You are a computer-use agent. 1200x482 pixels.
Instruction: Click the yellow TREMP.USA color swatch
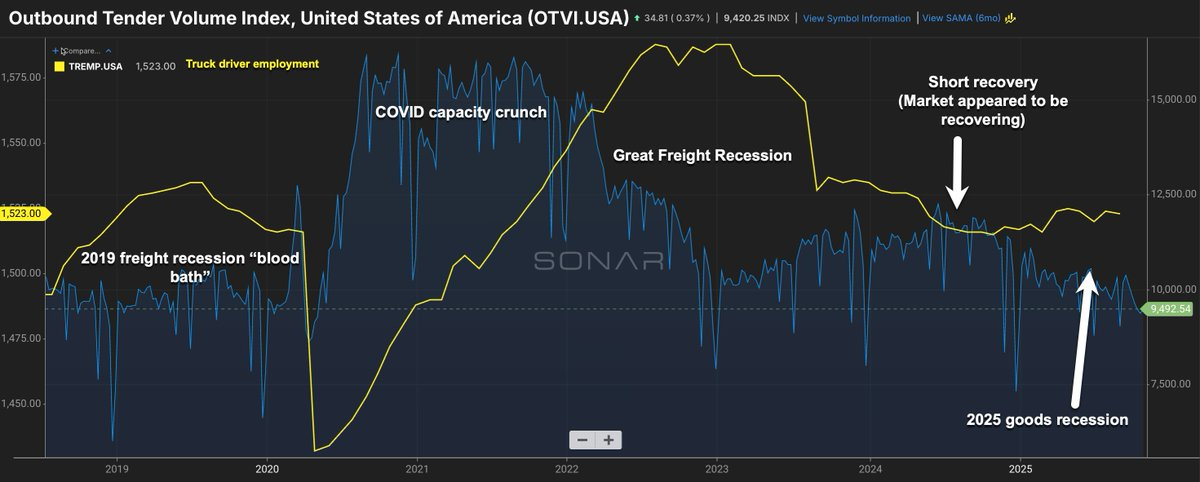pyautogui.click(x=59, y=66)
